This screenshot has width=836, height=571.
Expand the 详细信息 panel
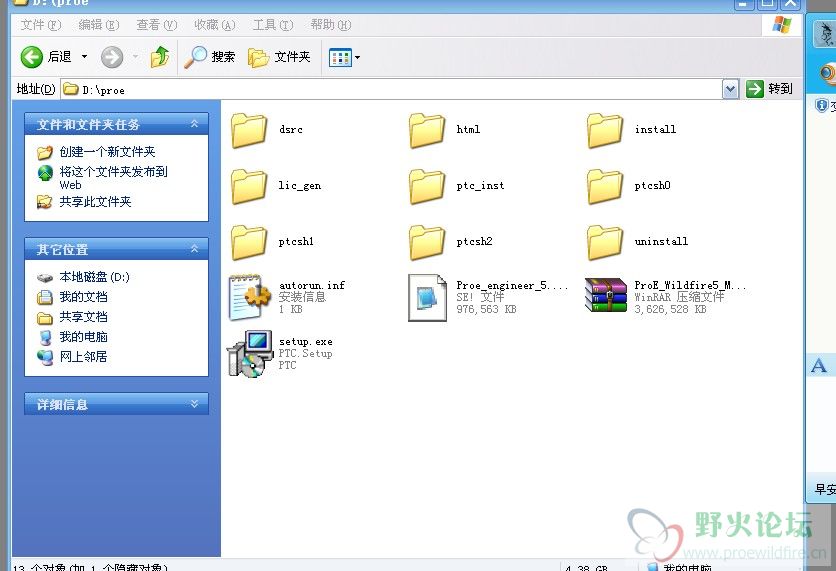[x=195, y=404]
